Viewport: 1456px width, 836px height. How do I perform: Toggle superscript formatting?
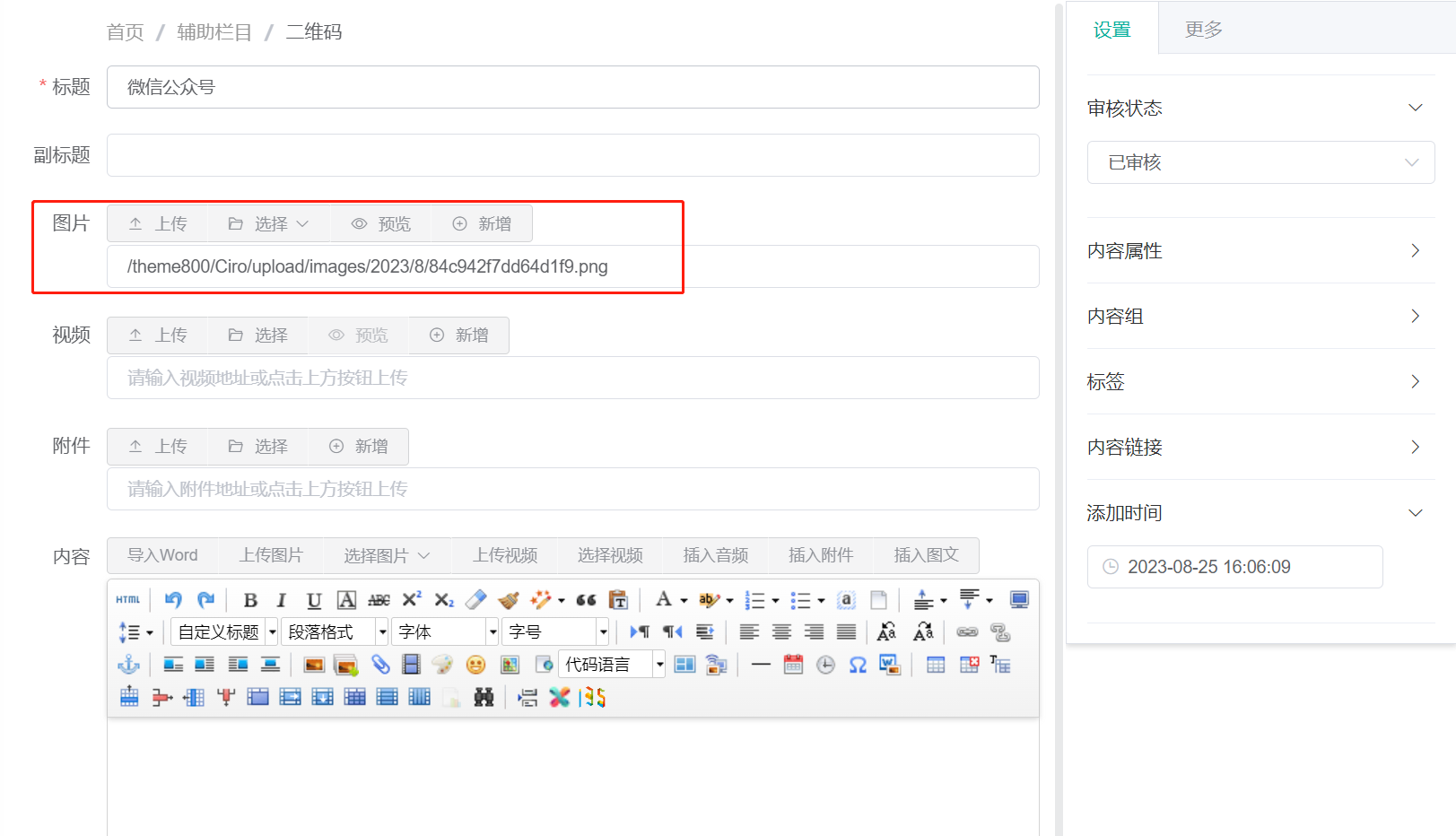[x=410, y=599]
